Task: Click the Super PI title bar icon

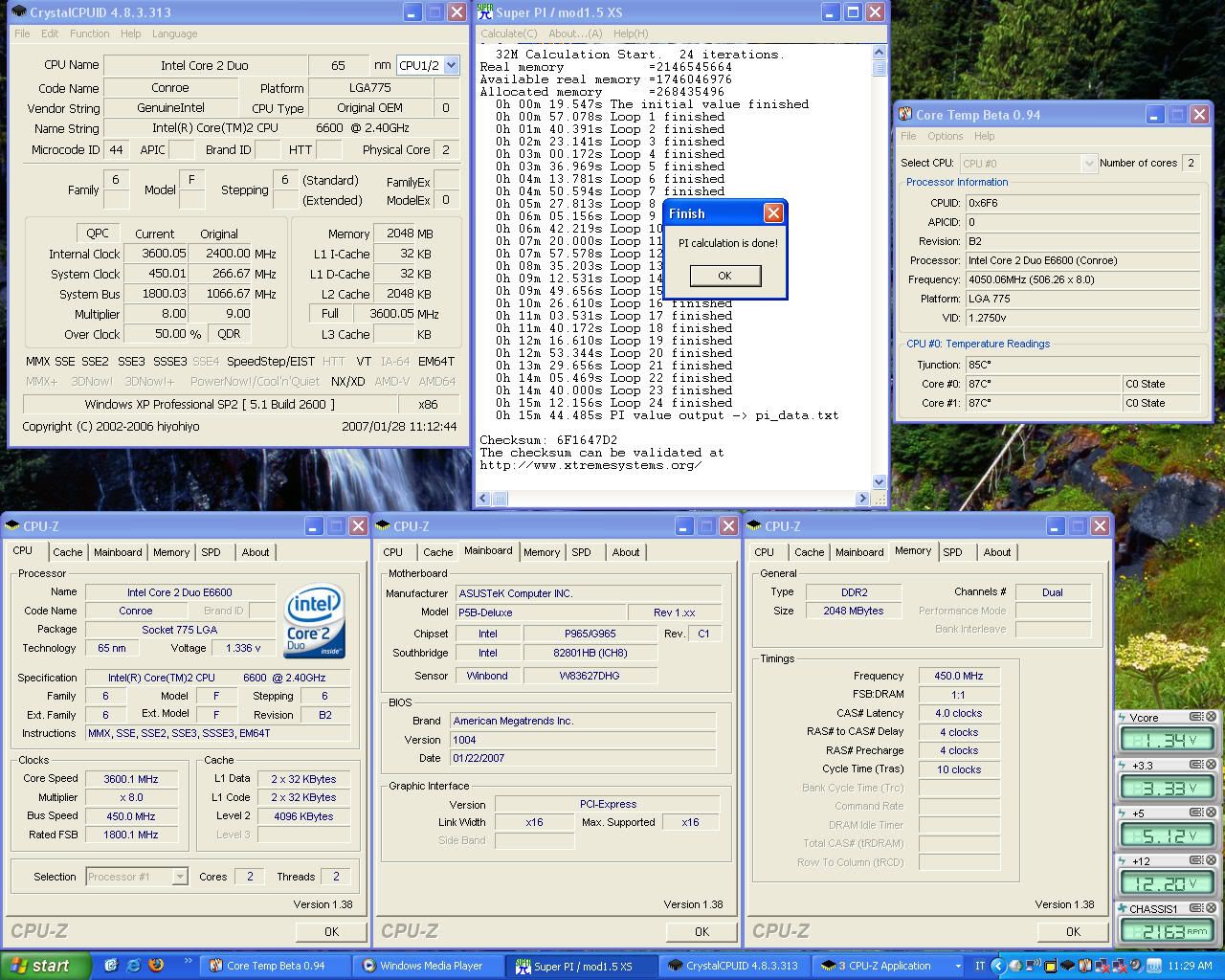Action: point(485,12)
